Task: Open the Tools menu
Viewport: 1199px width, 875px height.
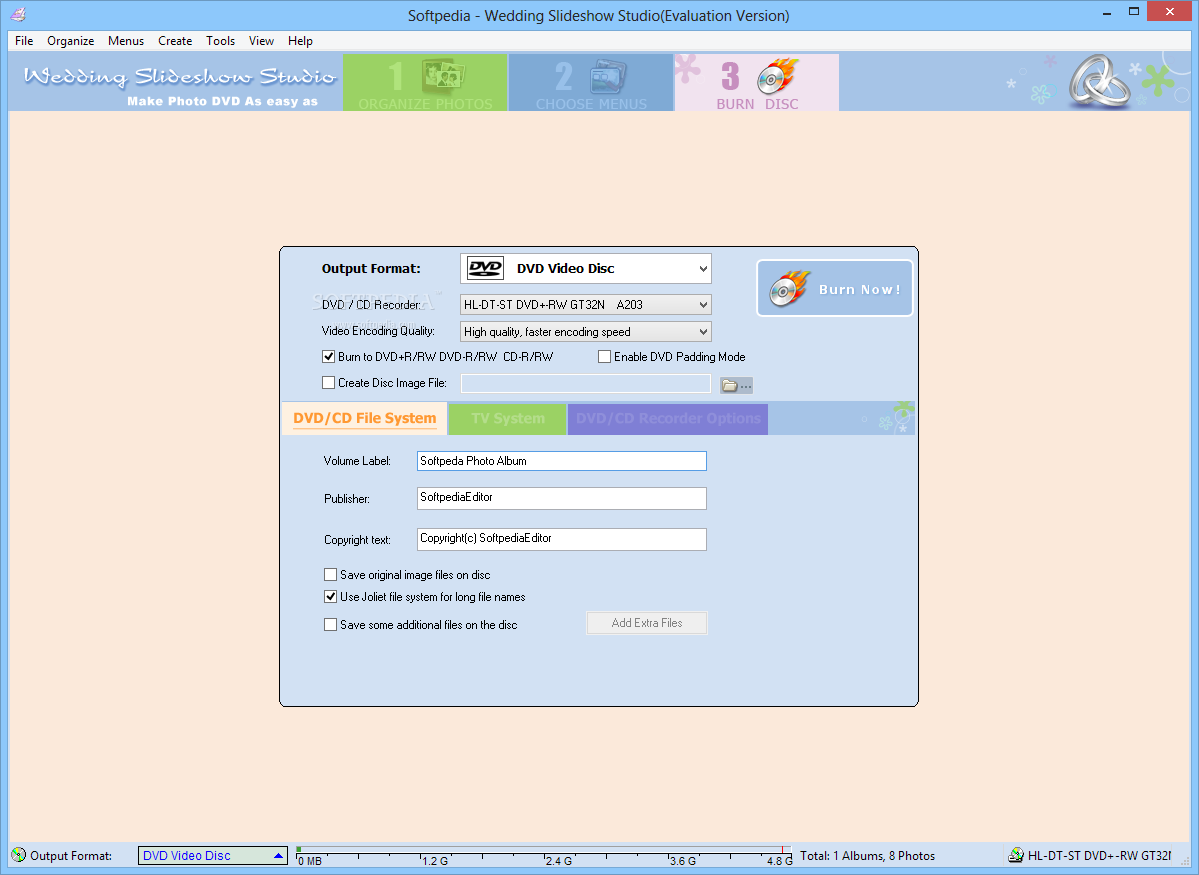Action: 220,41
